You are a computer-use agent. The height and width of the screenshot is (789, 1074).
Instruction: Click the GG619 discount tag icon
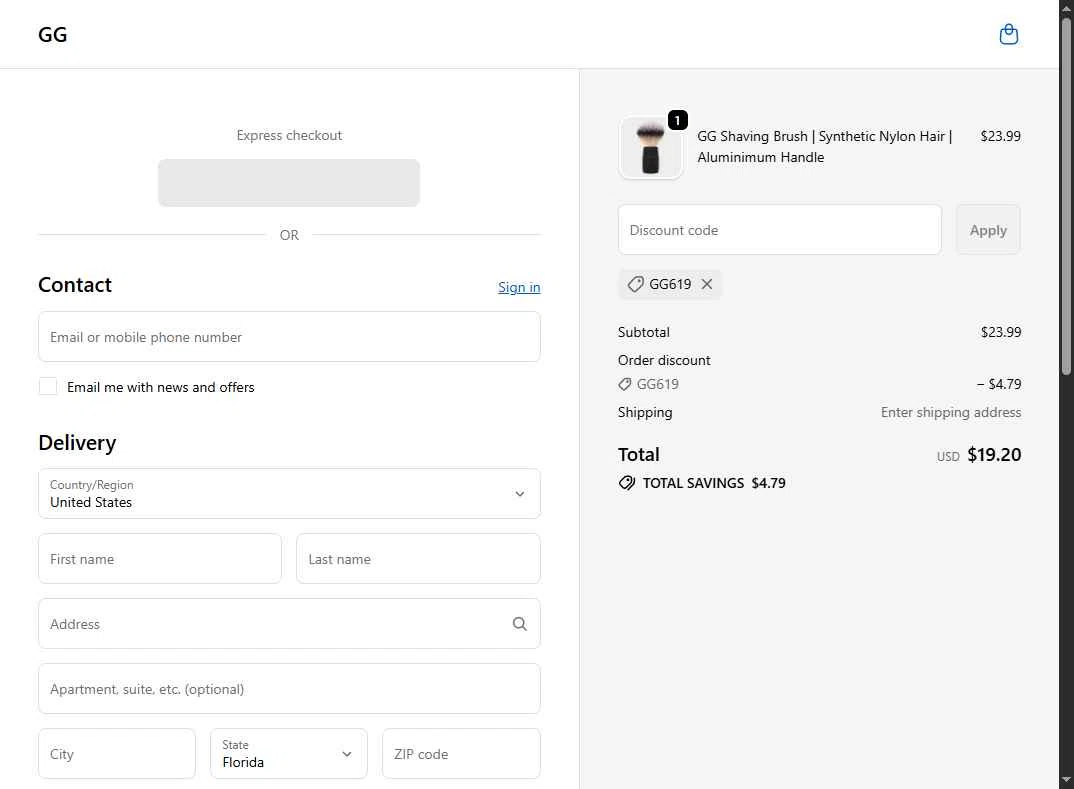635,284
